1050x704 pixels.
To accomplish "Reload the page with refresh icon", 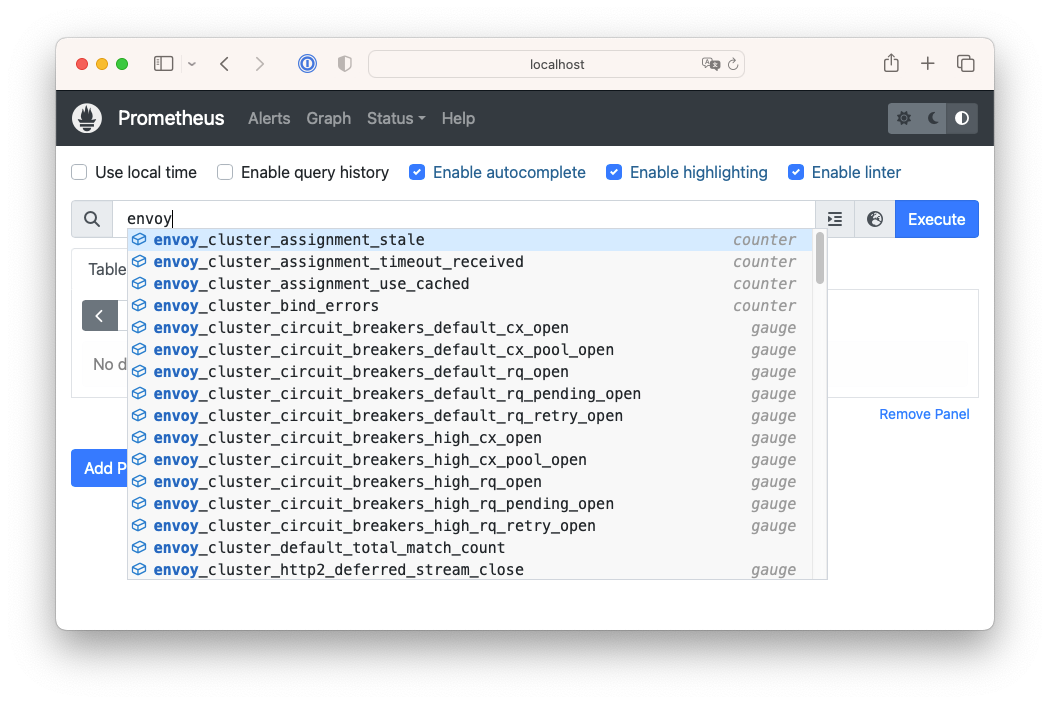I will (x=733, y=64).
